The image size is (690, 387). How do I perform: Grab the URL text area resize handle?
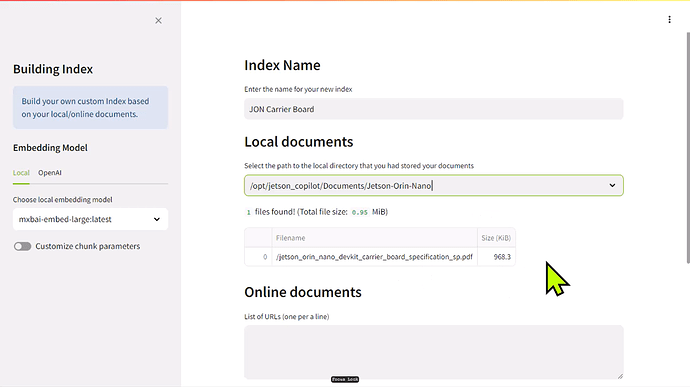coord(620,376)
